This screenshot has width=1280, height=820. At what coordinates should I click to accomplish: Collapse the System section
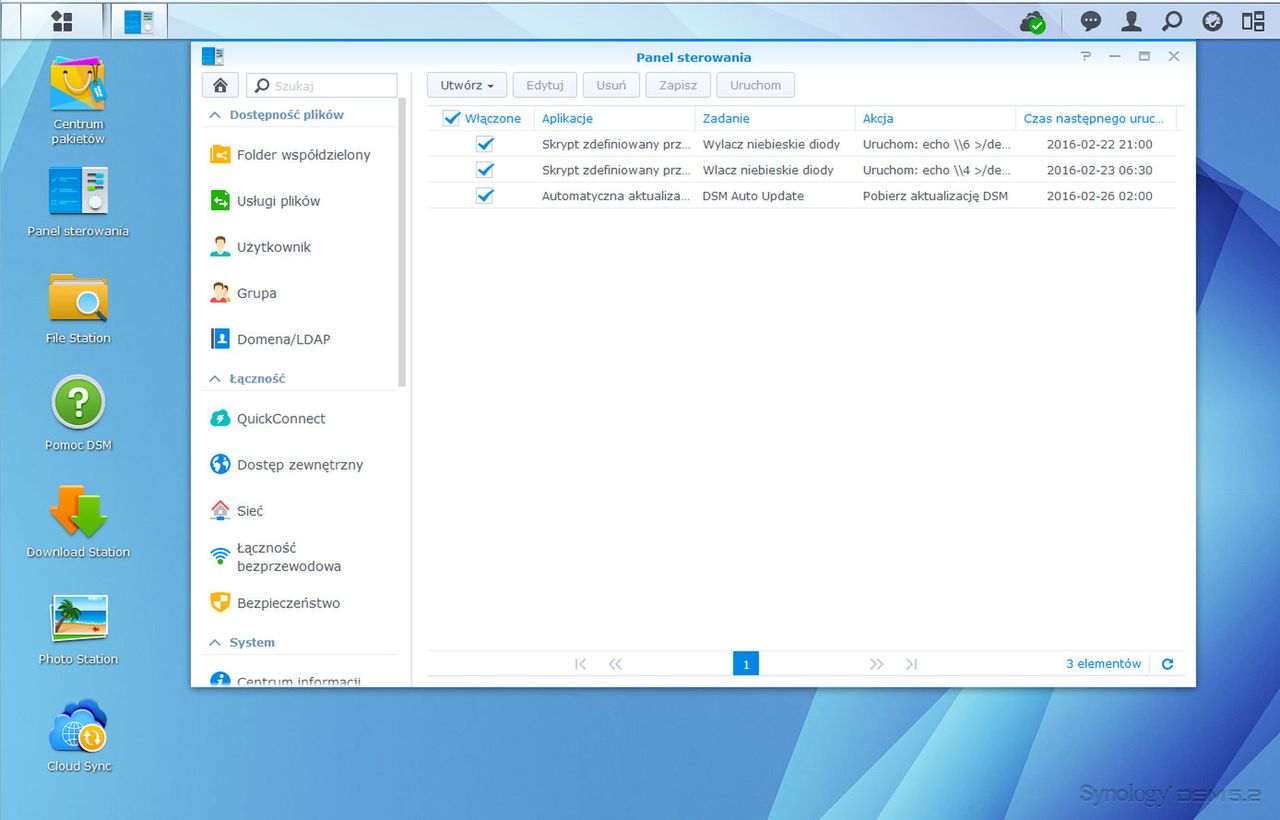click(214, 643)
